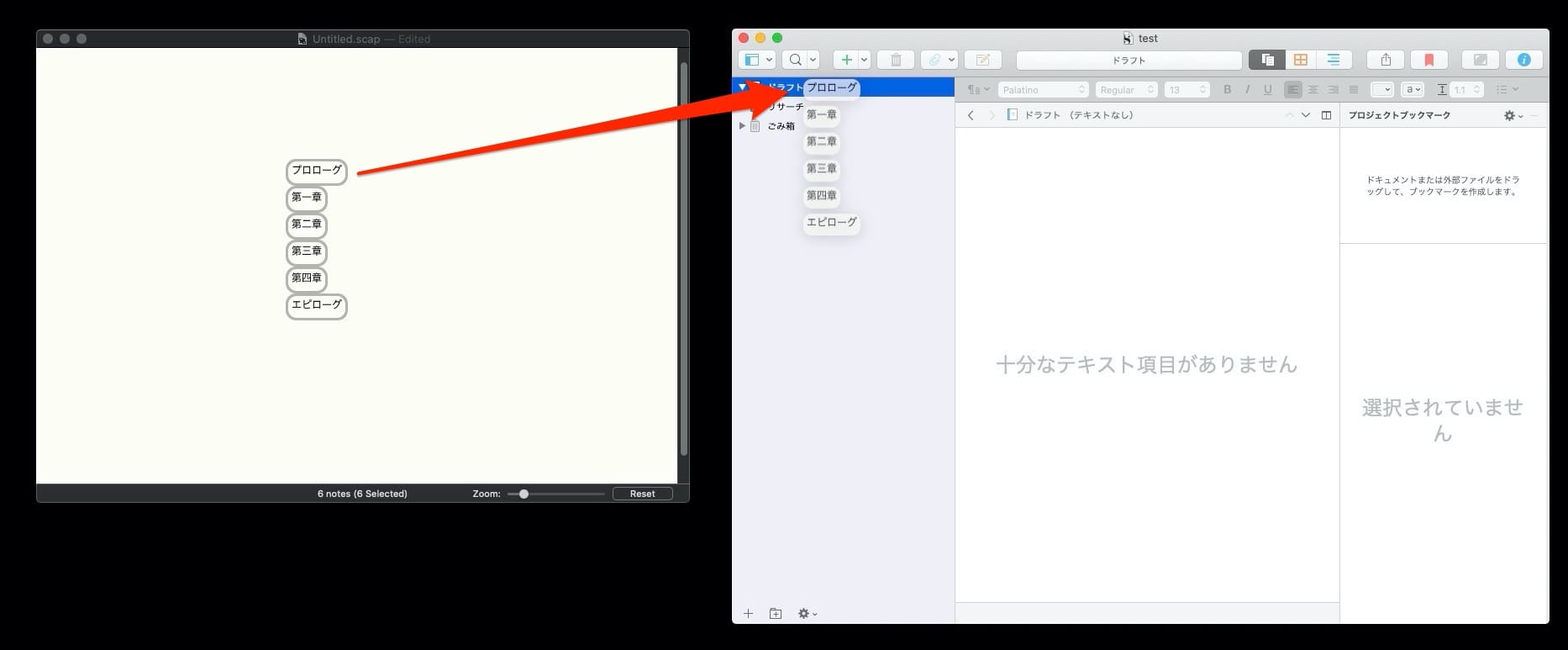The image size is (1568, 650).
Task: Click the binder footer plus icon
Action: (748, 614)
